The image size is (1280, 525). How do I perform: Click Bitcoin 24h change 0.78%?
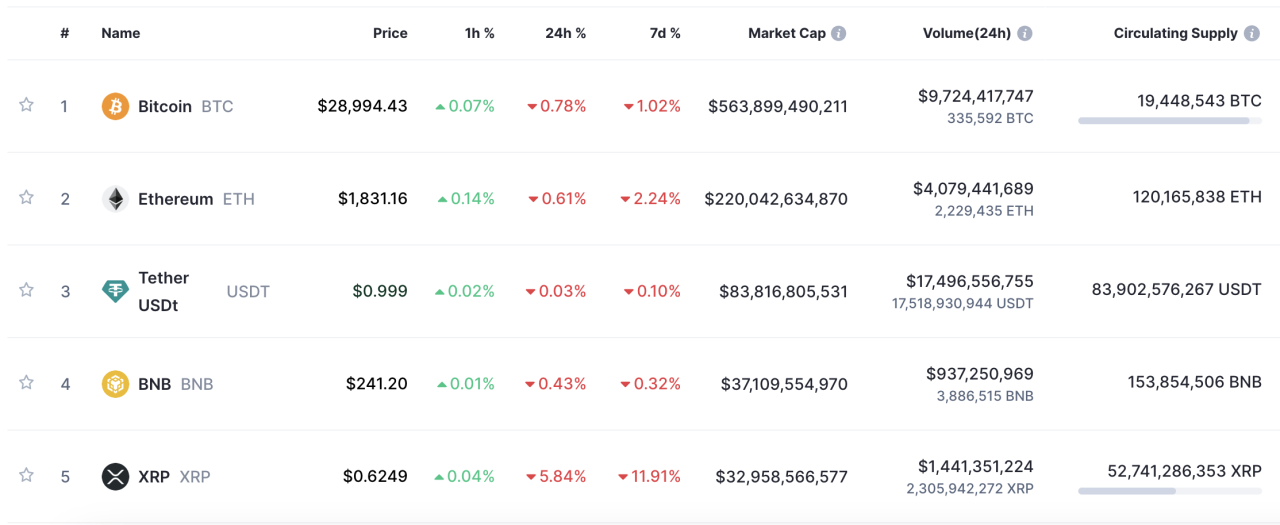tap(557, 106)
